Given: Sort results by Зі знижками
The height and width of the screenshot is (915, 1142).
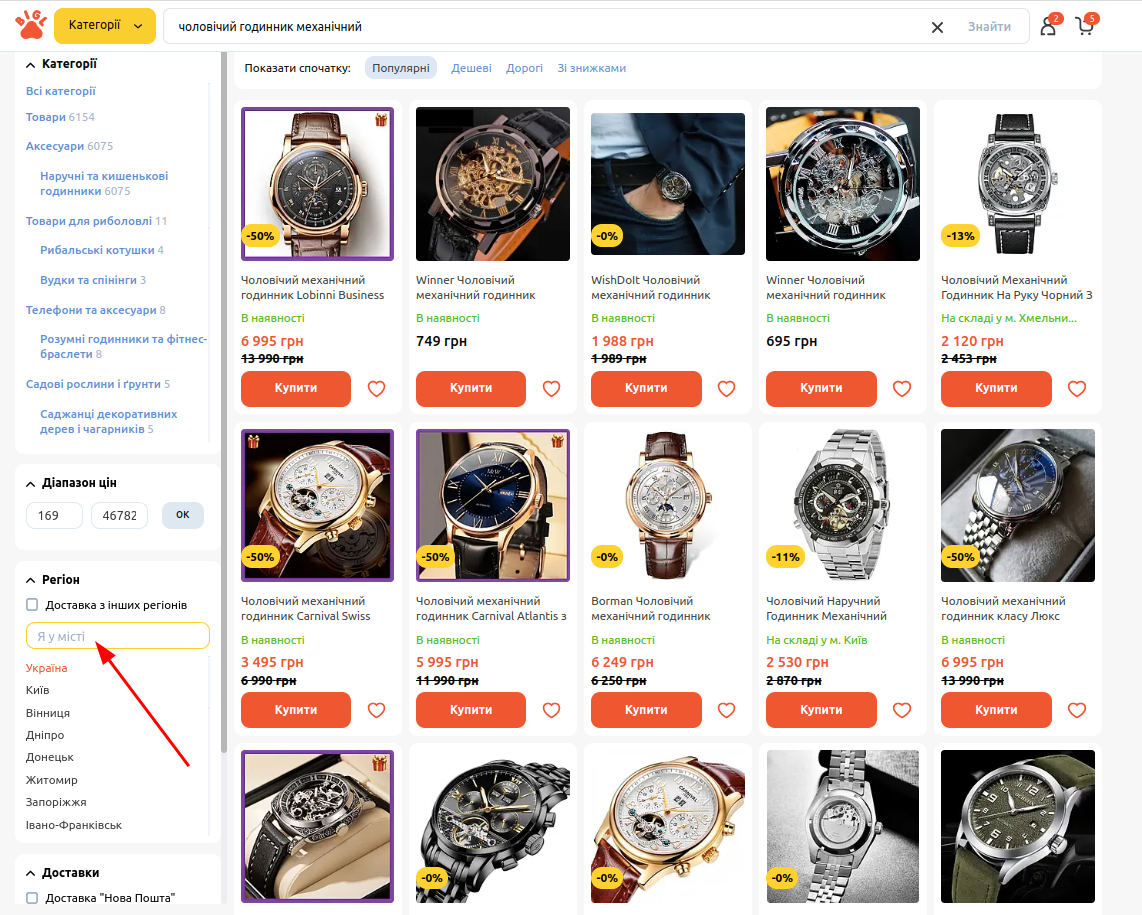Looking at the screenshot, I should coord(591,68).
